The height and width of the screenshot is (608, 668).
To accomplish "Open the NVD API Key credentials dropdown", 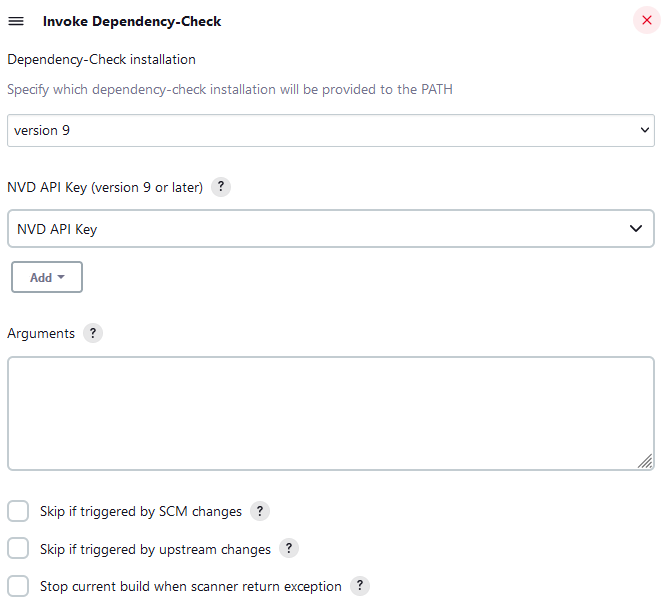I will click(x=331, y=229).
